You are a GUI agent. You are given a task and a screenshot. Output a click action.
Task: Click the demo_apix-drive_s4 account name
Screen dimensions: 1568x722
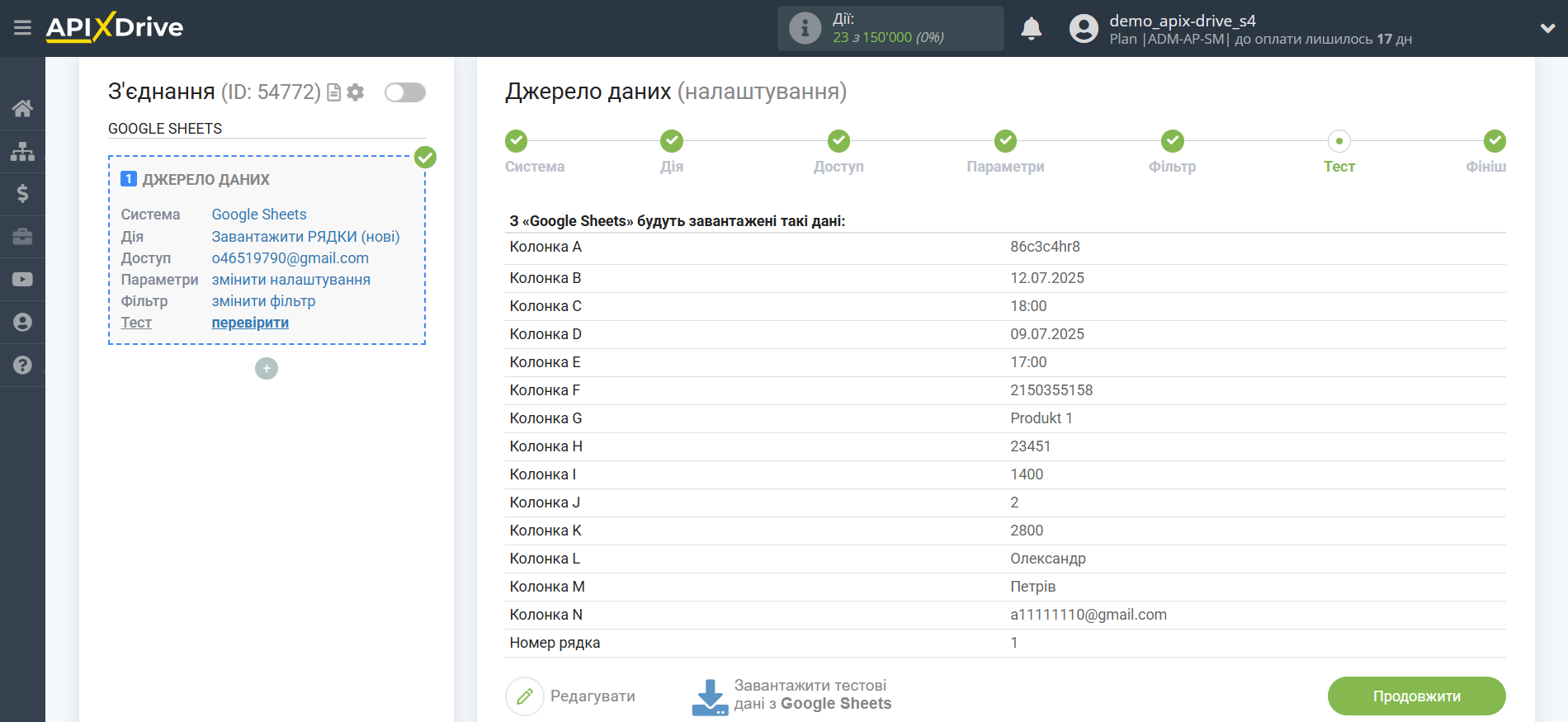click(x=1183, y=21)
